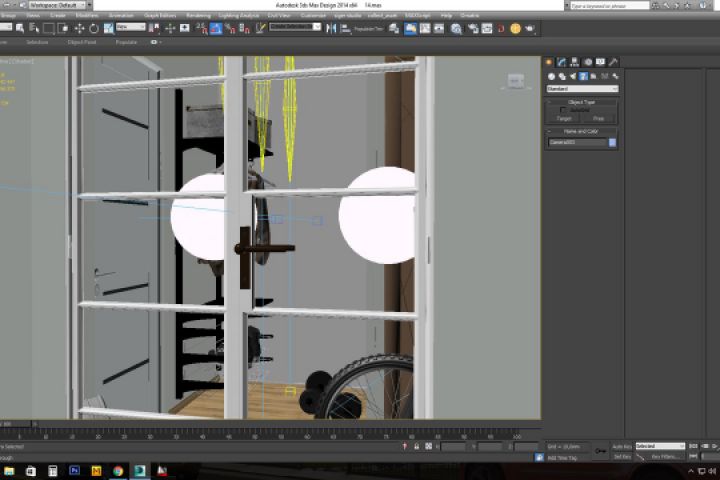Open the Graph Editors menu

pos(160,16)
